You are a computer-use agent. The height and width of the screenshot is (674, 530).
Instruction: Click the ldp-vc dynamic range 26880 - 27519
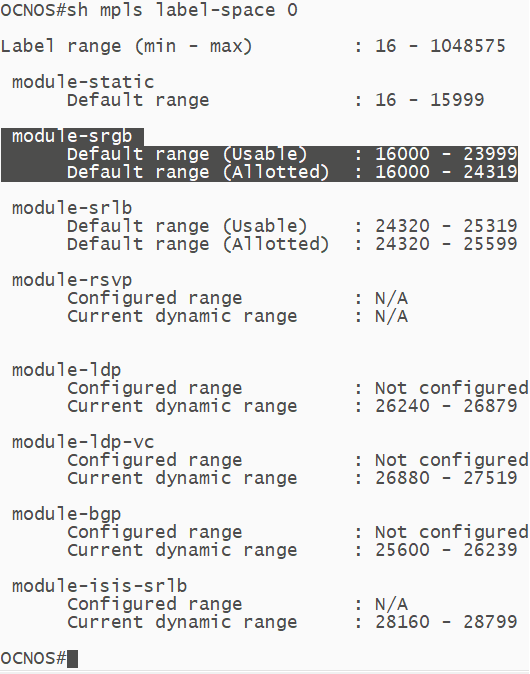pyautogui.click(x=446, y=478)
